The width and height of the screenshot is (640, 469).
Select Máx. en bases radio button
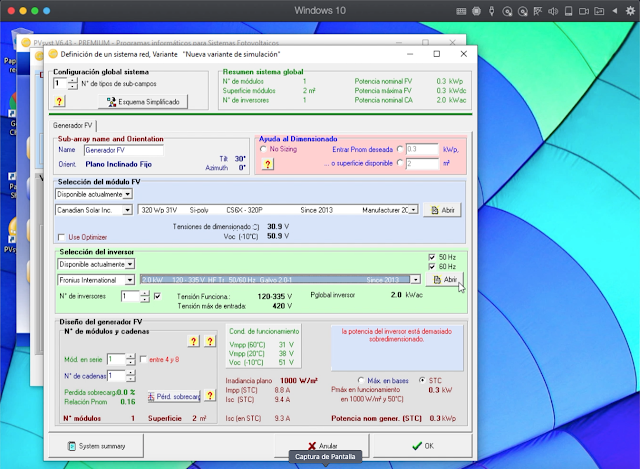click(361, 380)
